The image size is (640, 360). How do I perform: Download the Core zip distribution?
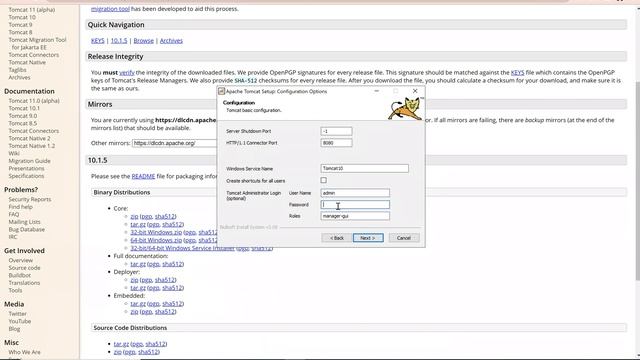[x=134, y=216]
